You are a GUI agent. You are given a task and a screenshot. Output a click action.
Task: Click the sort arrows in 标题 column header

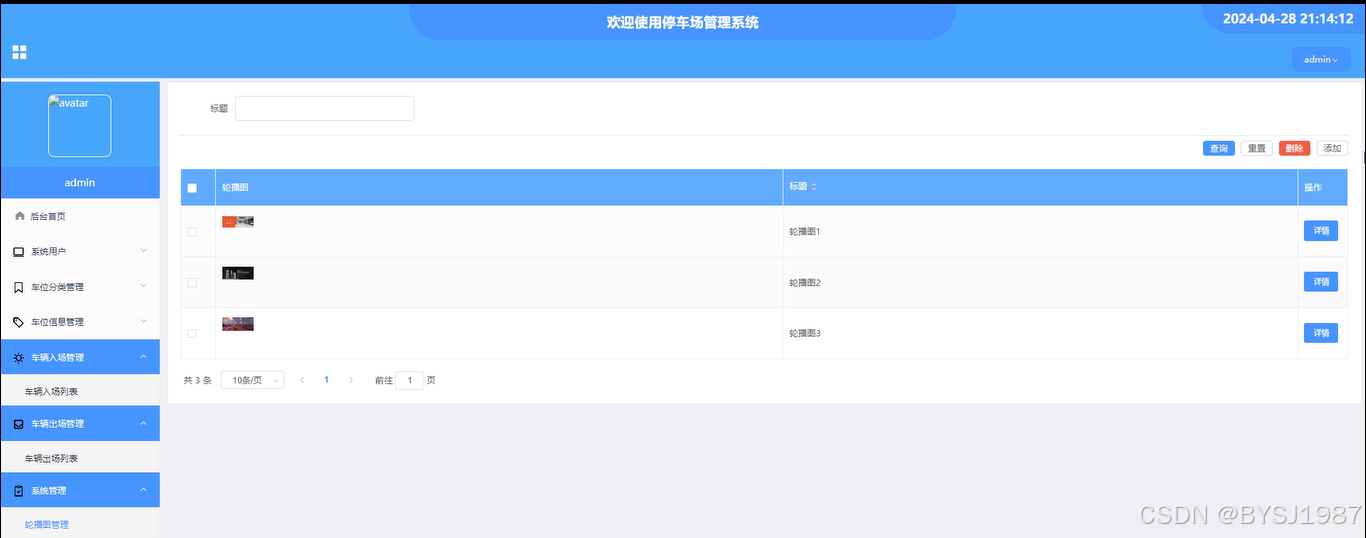[814, 187]
